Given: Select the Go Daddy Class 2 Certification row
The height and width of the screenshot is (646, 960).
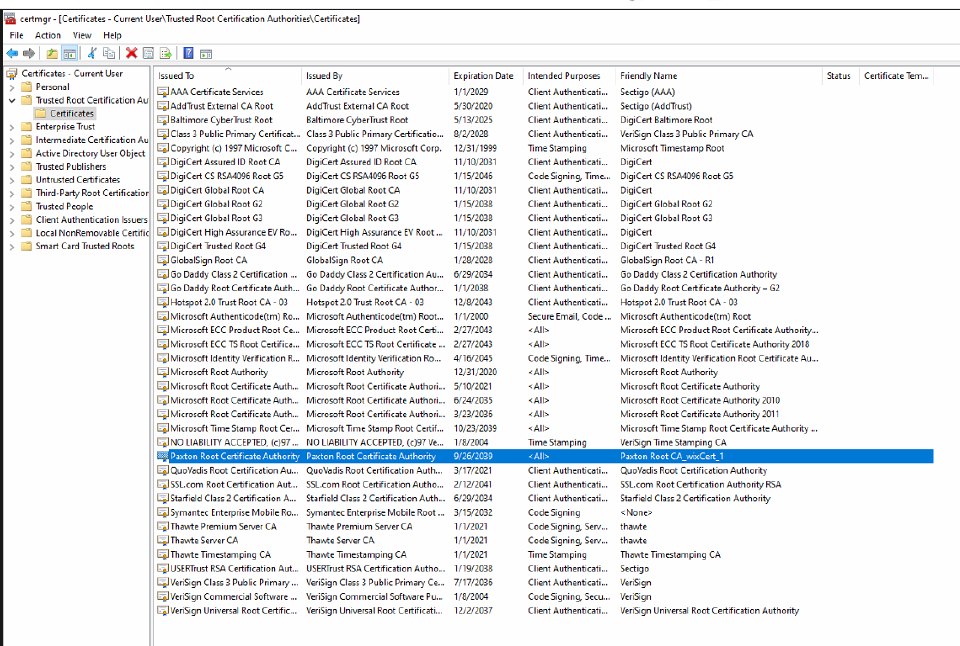Looking at the screenshot, I should pos(545,274).
